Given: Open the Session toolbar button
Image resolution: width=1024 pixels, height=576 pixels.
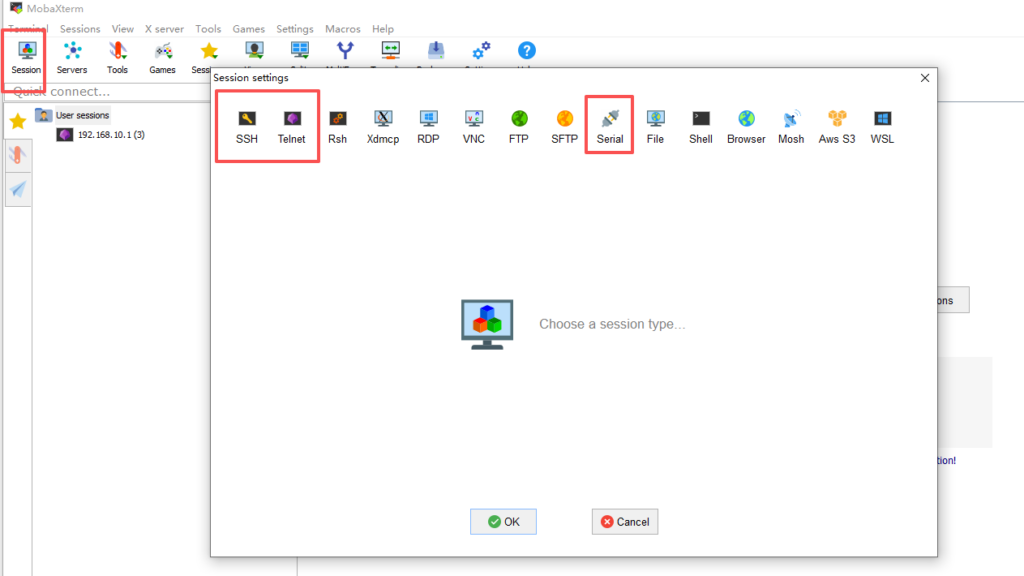Looking at the screenshot, I should pyautogui.click(x=26, y=58).
